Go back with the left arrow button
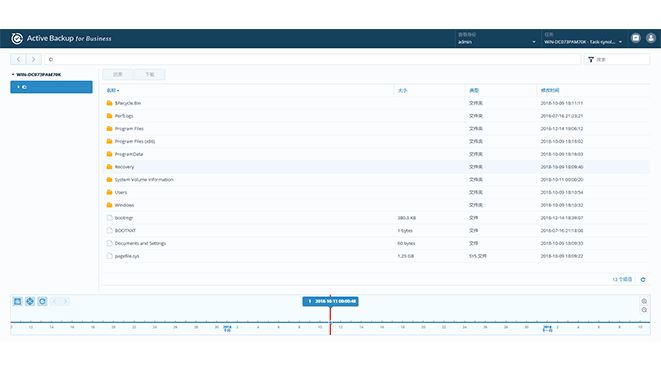This screenshot has height=370, width=661. (x=19, y=59)
